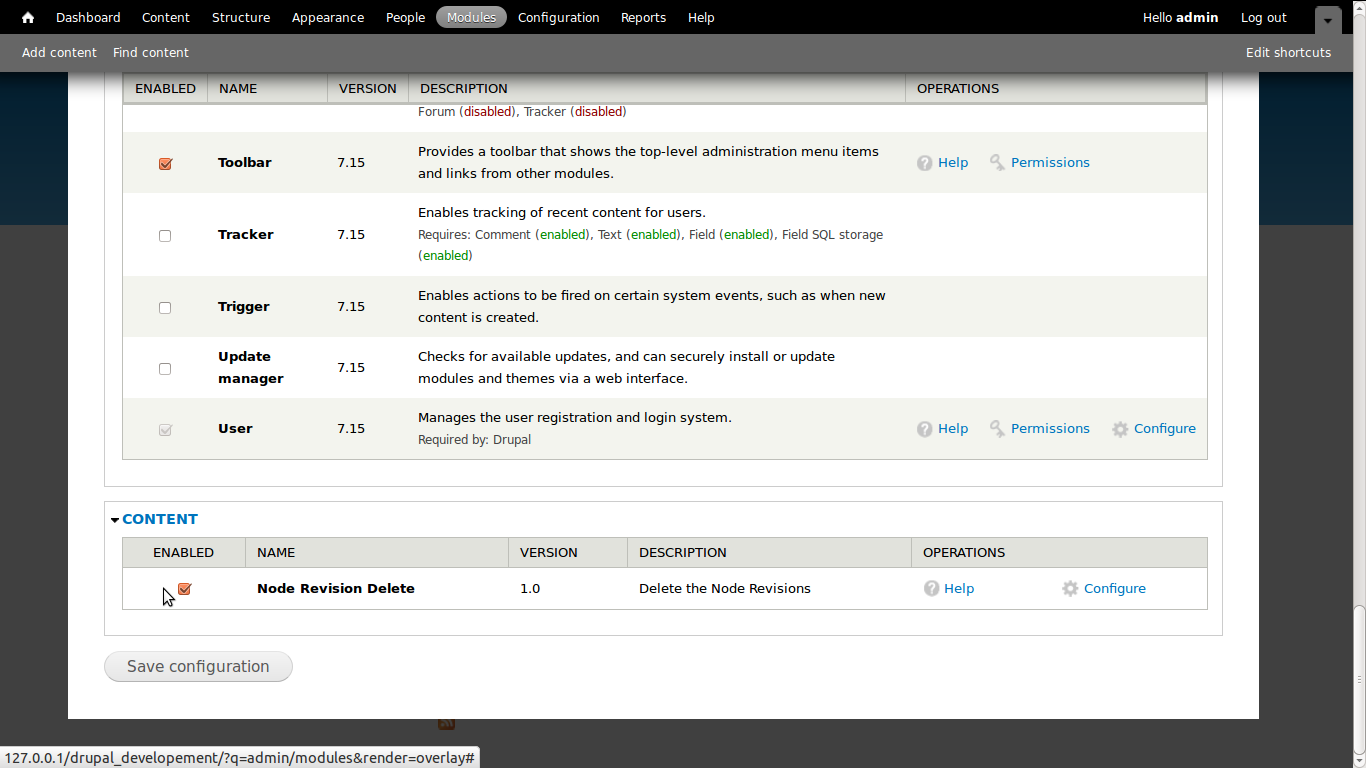Click the Help question-mark icon in the Toolbar row

[x=925, y=163]
